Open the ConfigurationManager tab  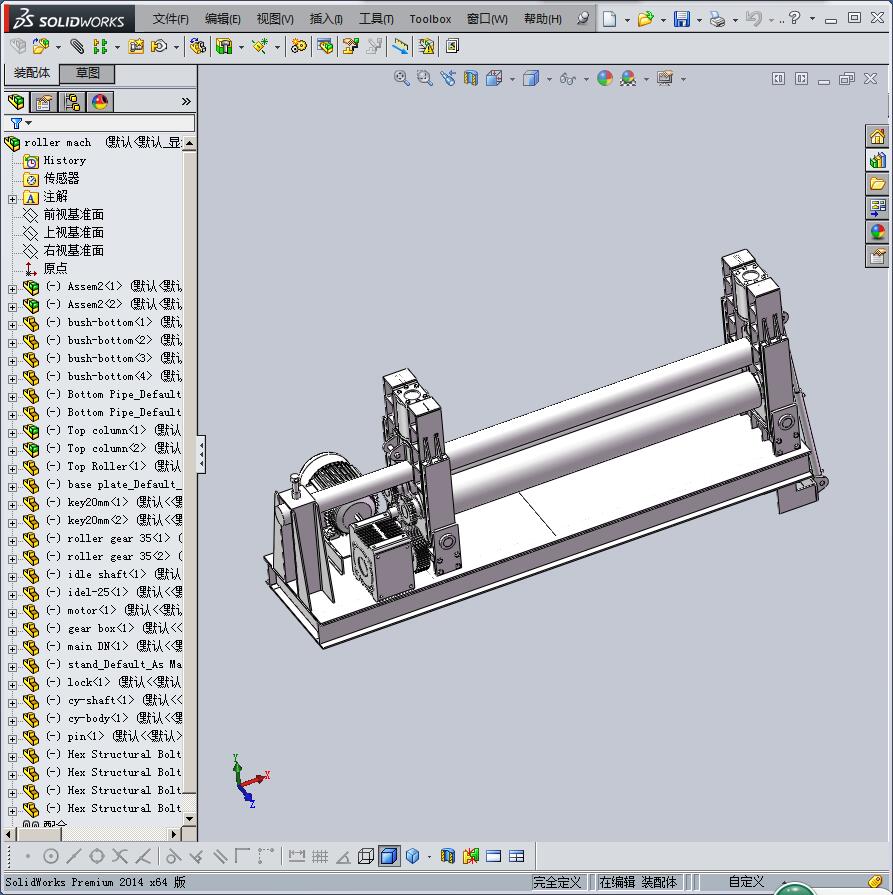(x=72, y=102)
